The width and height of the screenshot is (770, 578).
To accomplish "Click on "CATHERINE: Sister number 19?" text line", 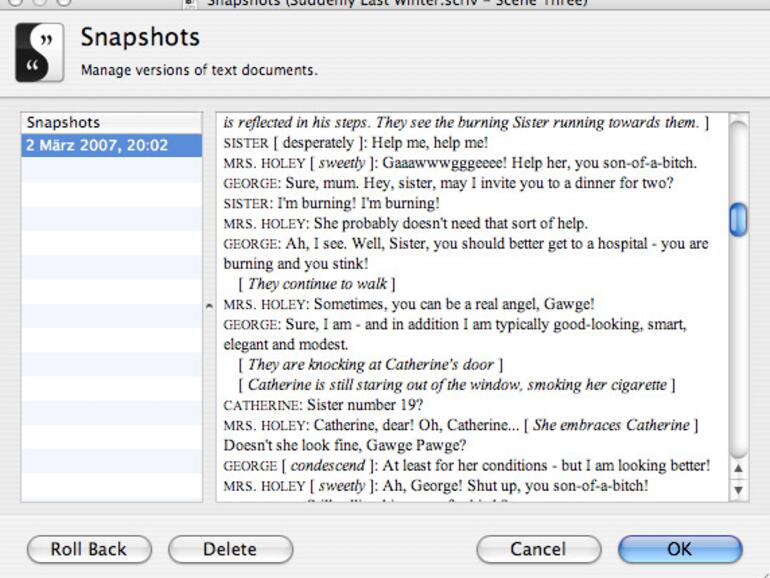I will click(x=324, y=405).
